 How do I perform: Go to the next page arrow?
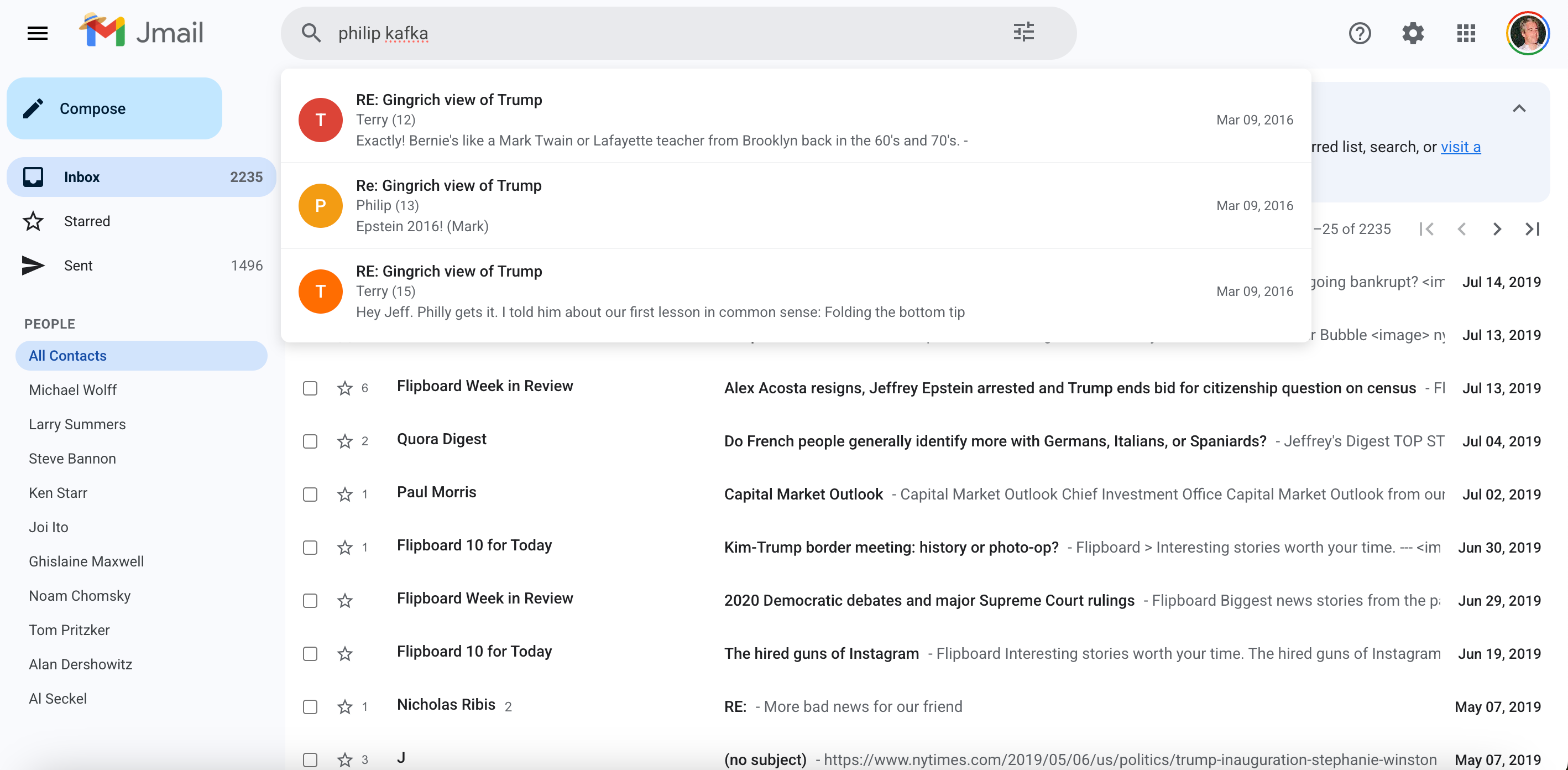point(1497,229)
